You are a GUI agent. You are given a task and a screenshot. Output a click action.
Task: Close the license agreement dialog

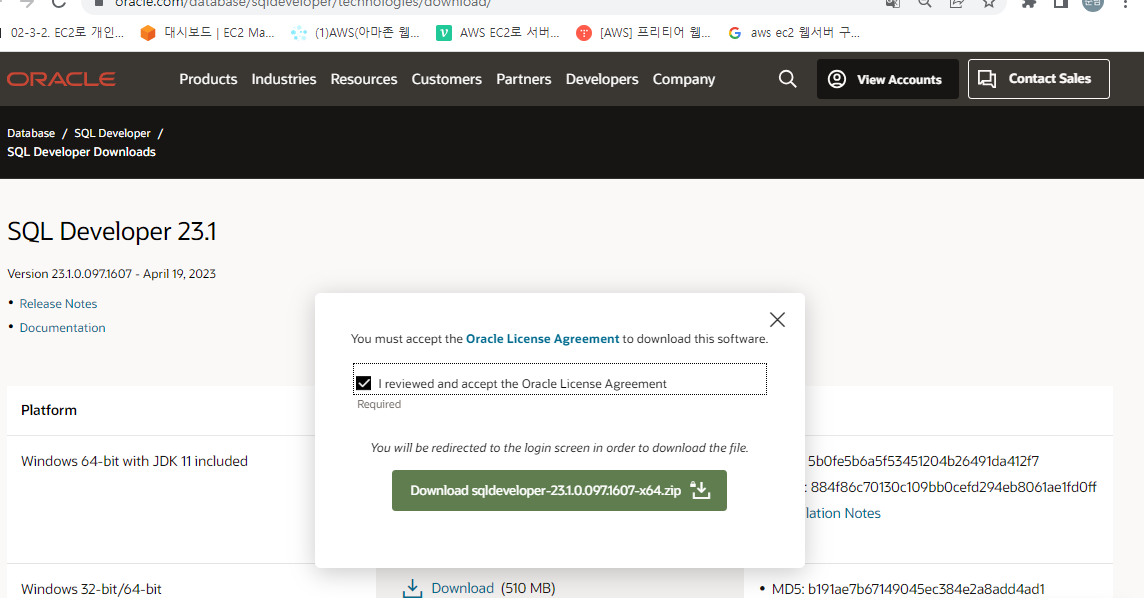pyautogui.click(x=777, y=319)
